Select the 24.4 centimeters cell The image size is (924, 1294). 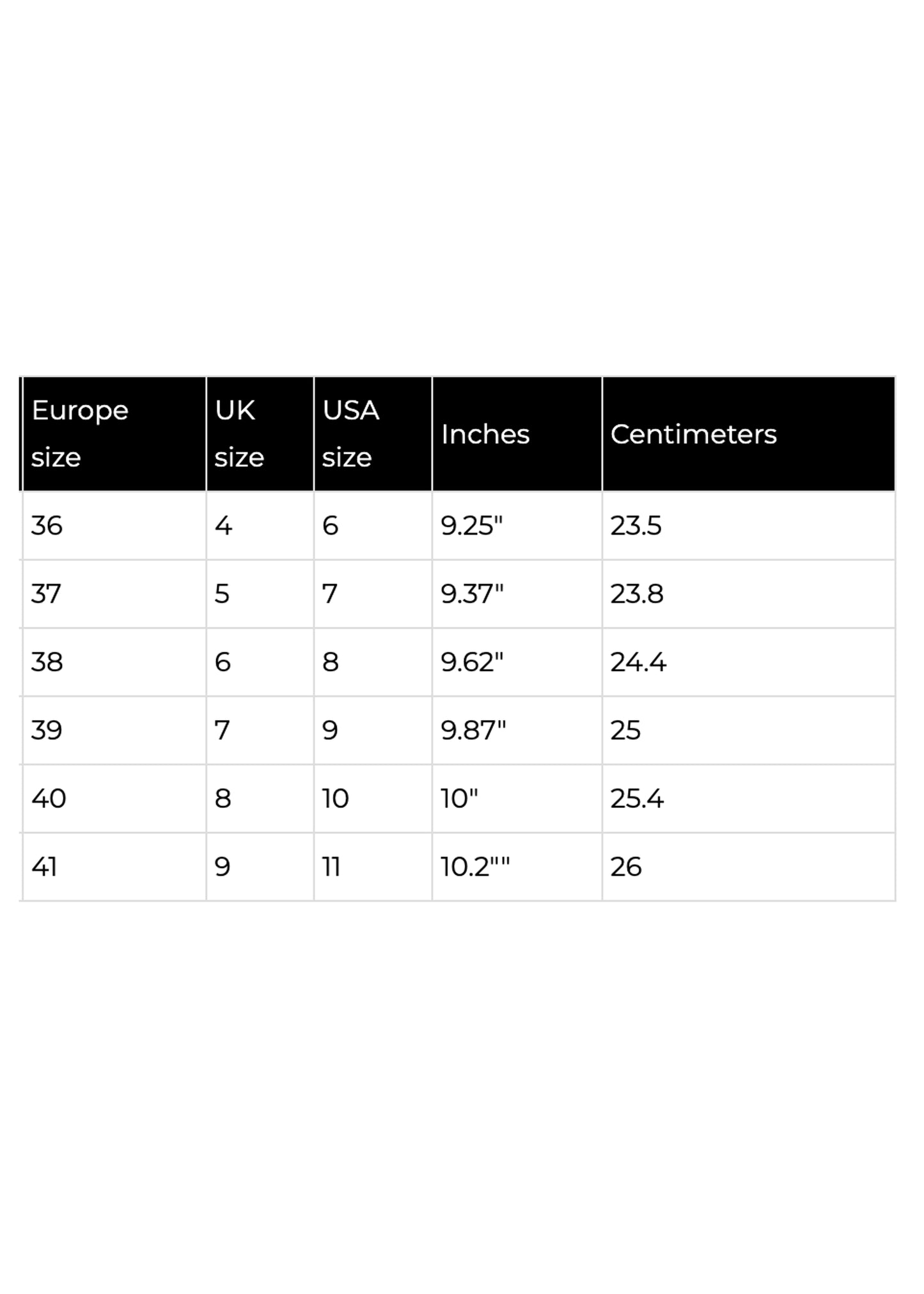[638, 662]
